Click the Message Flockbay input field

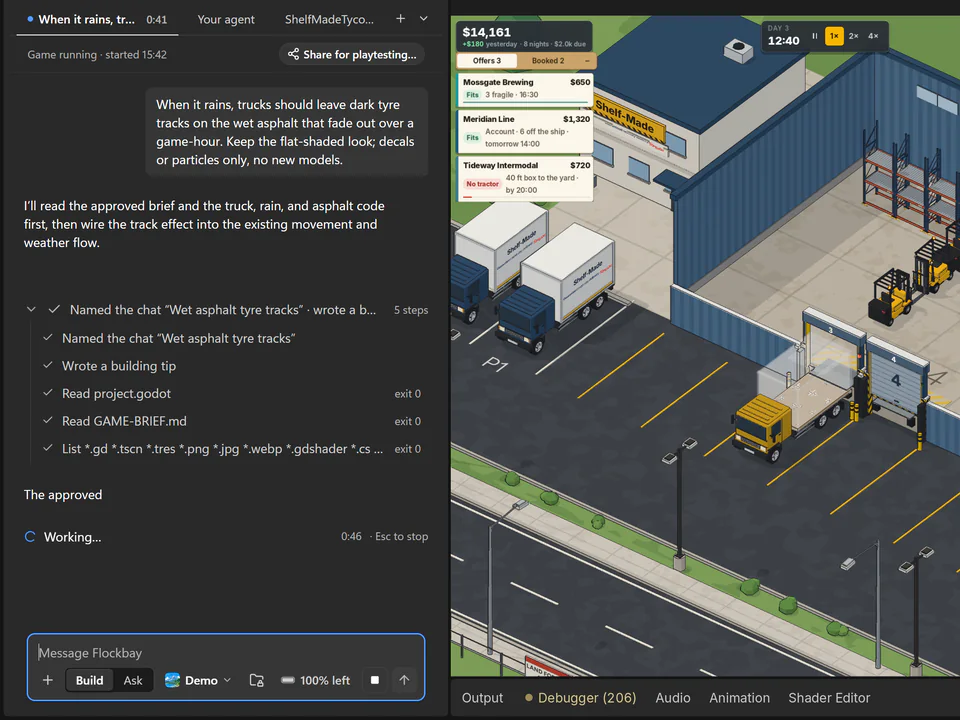click(225, 653)
